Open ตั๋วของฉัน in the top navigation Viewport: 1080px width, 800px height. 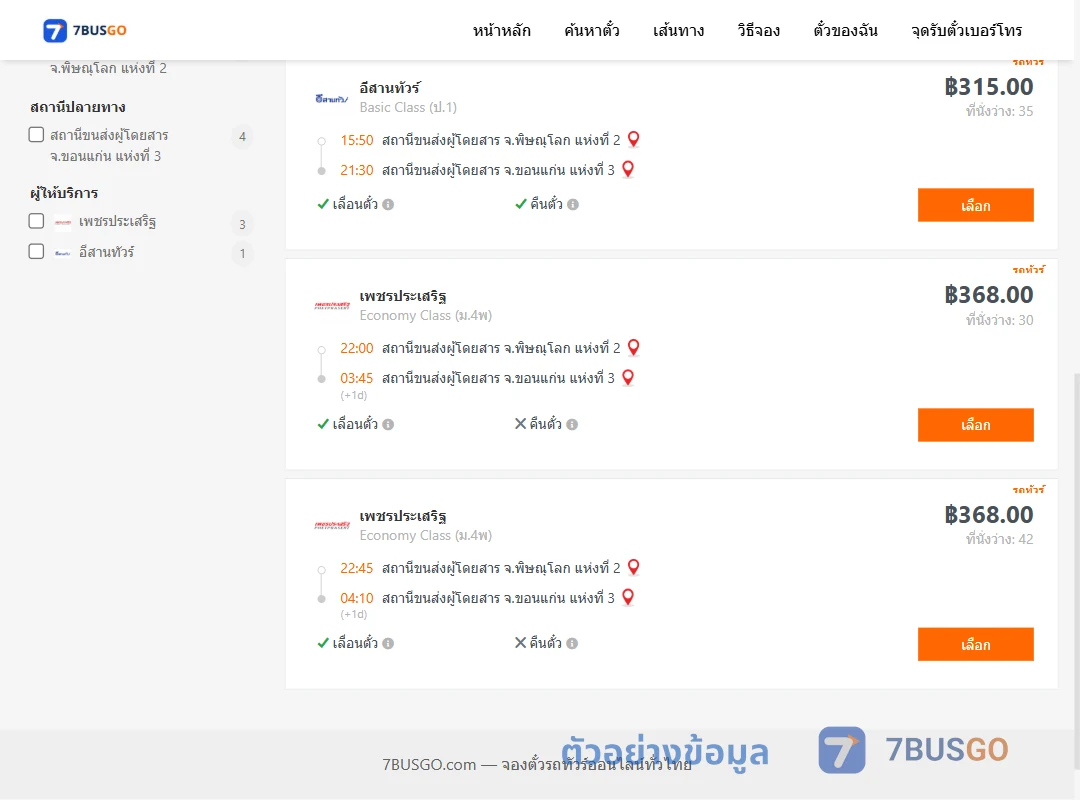pyautogui.click(x=845, y=30)
